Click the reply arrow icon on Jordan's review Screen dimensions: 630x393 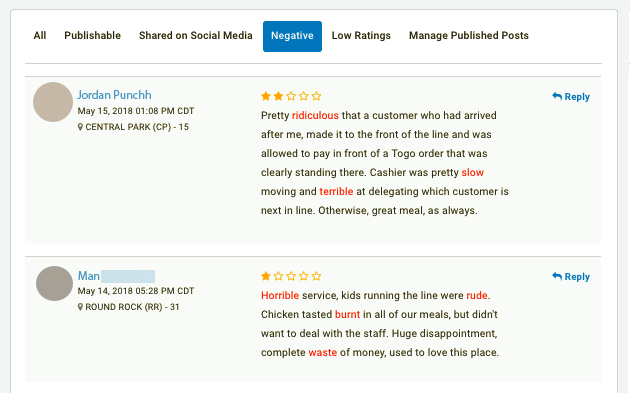pyautogui.click(x=557, y=96)
